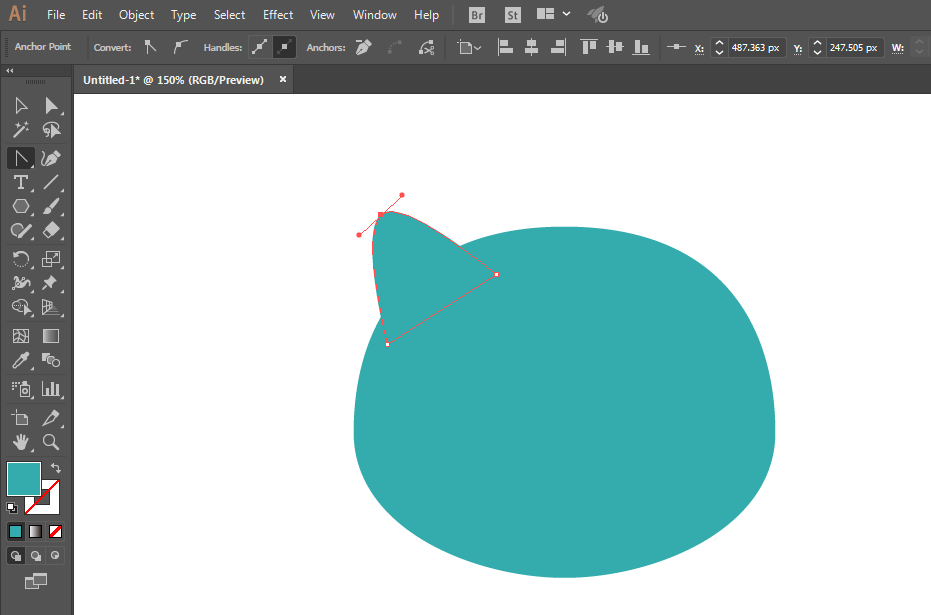Reset to default fill and stroke
This screenshot has width=931, height=615.
click(12, 508)
